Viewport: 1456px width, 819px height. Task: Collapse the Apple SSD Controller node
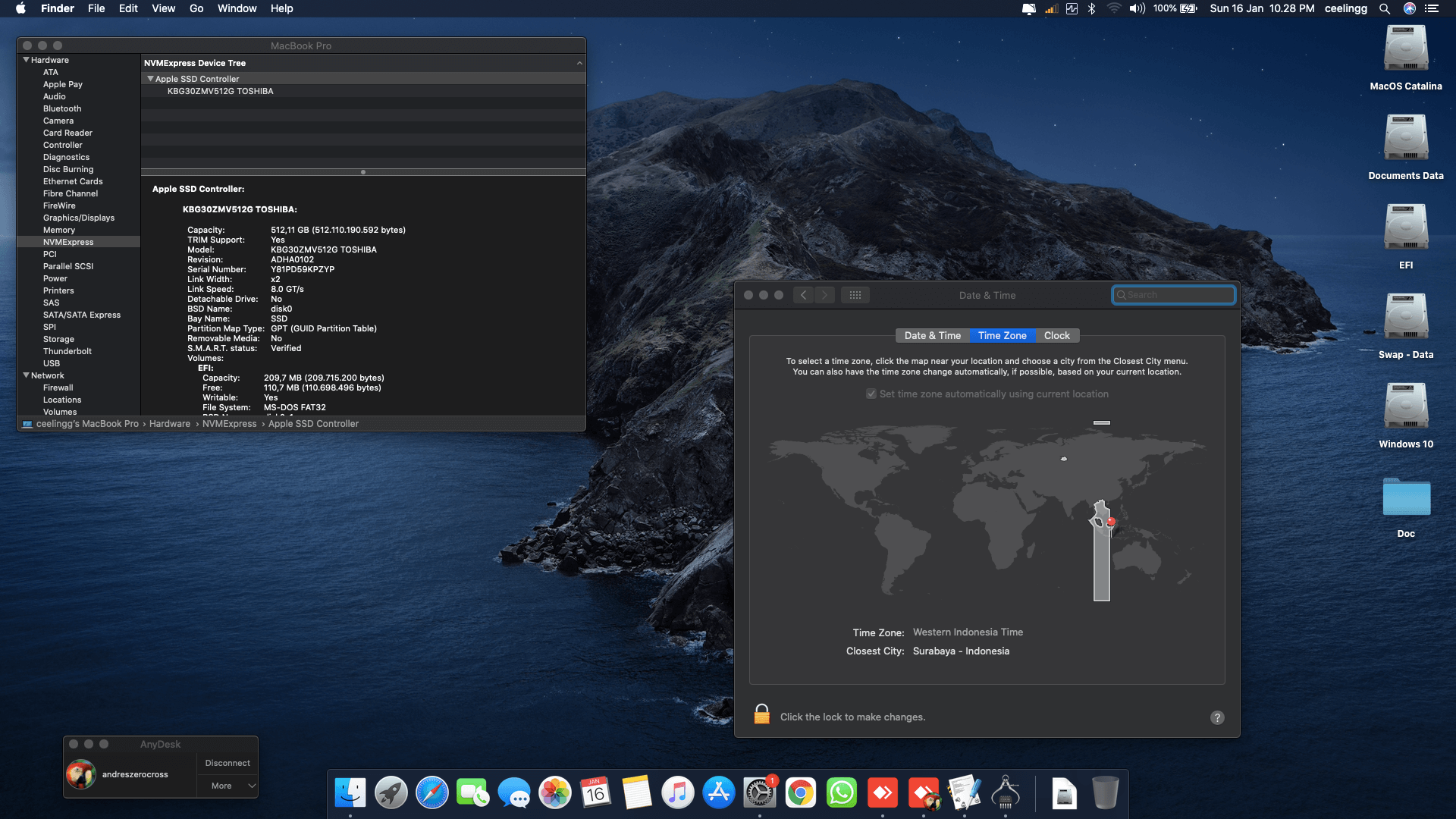150,79
